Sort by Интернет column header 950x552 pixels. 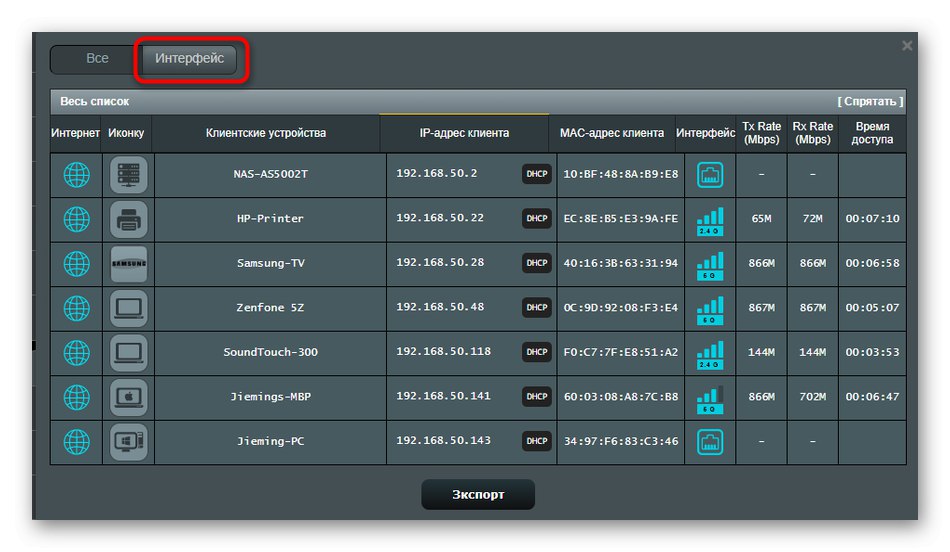75,133
